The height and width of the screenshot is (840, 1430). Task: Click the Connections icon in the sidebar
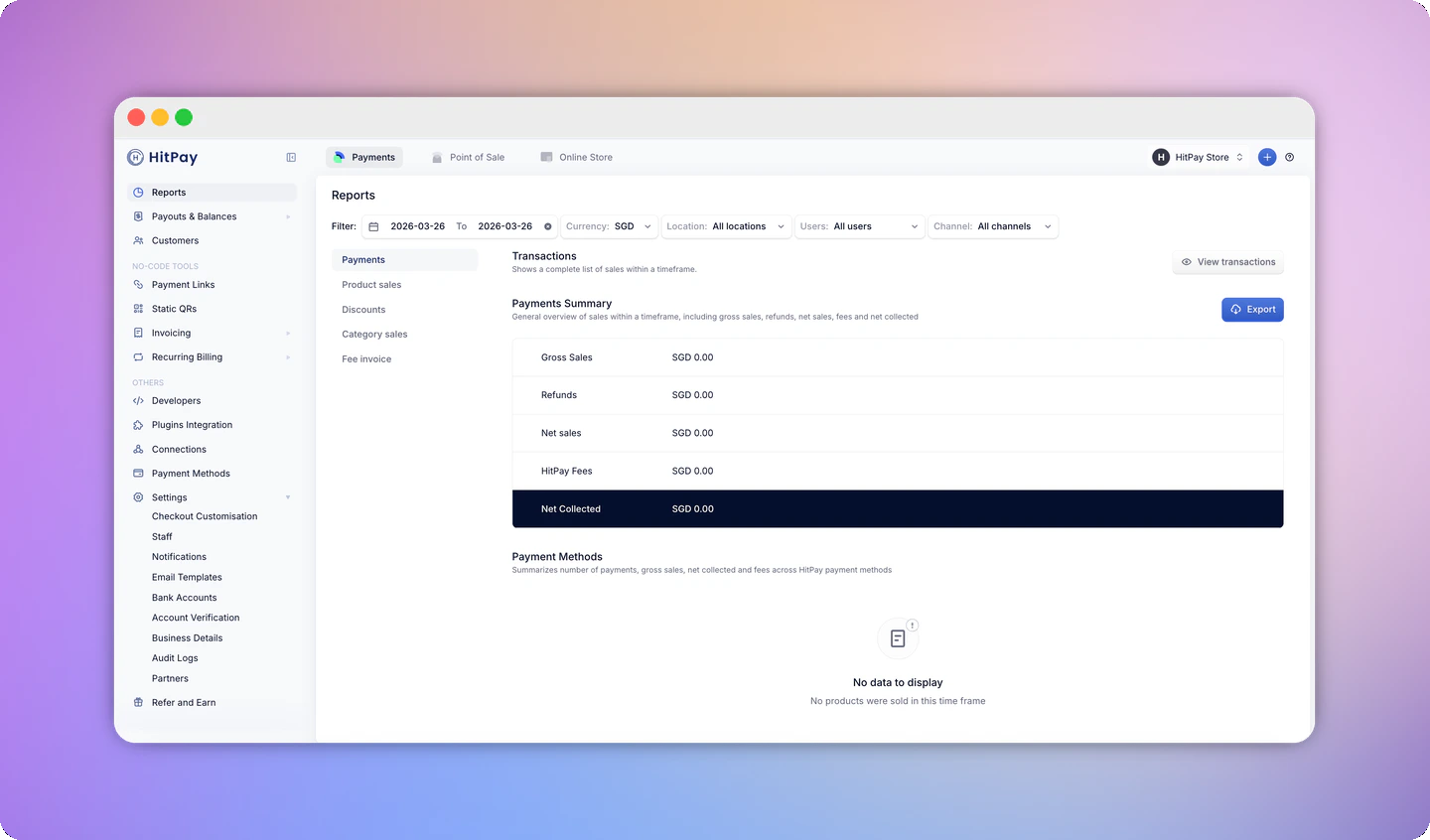[x=138, y=449]
